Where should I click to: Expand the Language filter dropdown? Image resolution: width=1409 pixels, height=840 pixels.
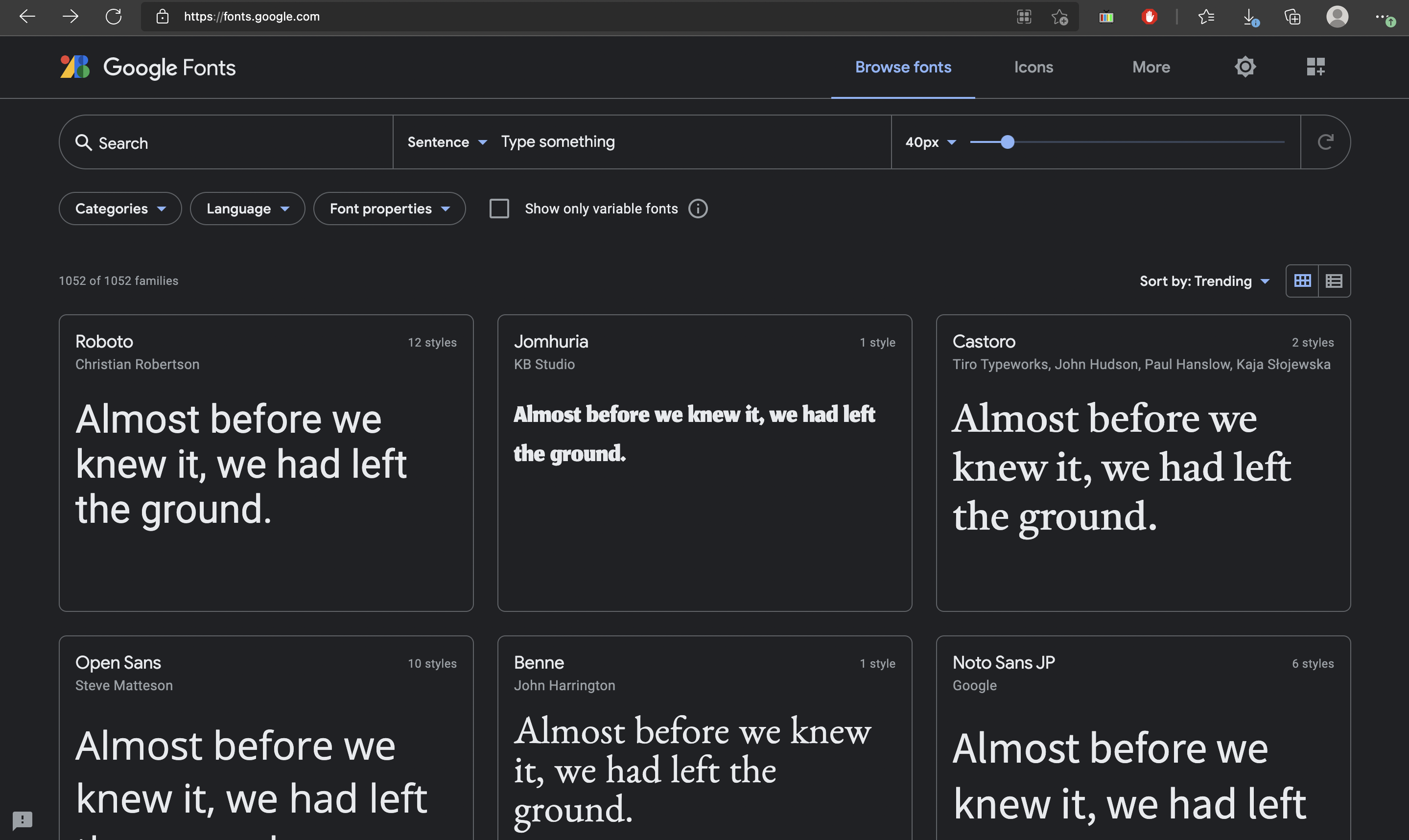247,209
